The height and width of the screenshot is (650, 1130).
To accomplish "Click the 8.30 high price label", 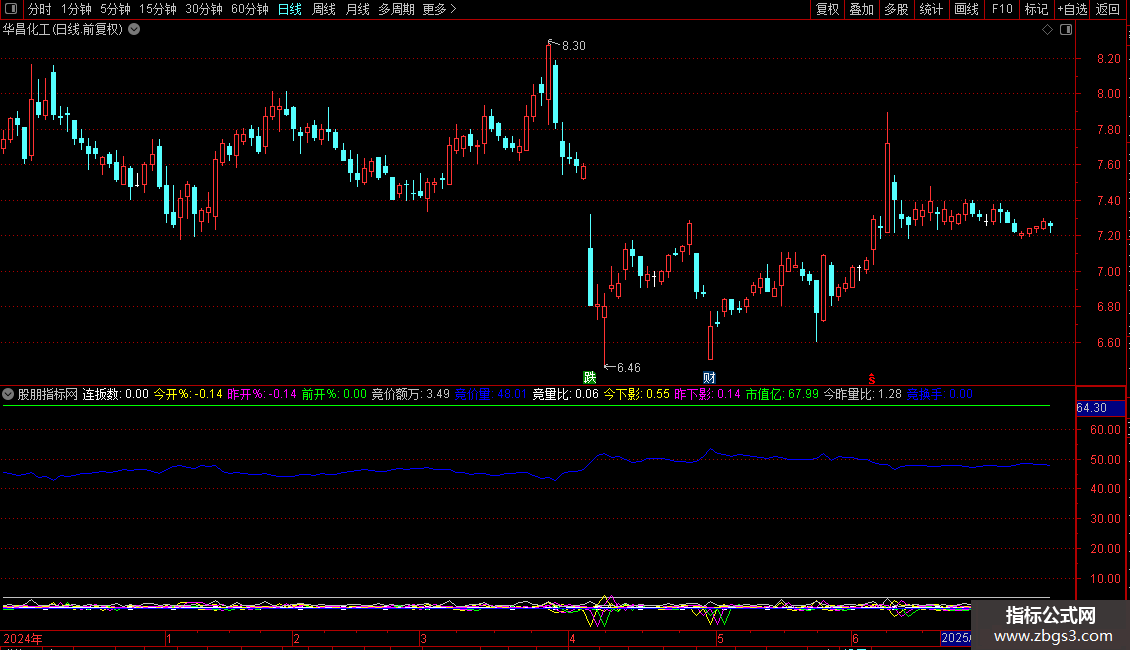I will (574, 45).
